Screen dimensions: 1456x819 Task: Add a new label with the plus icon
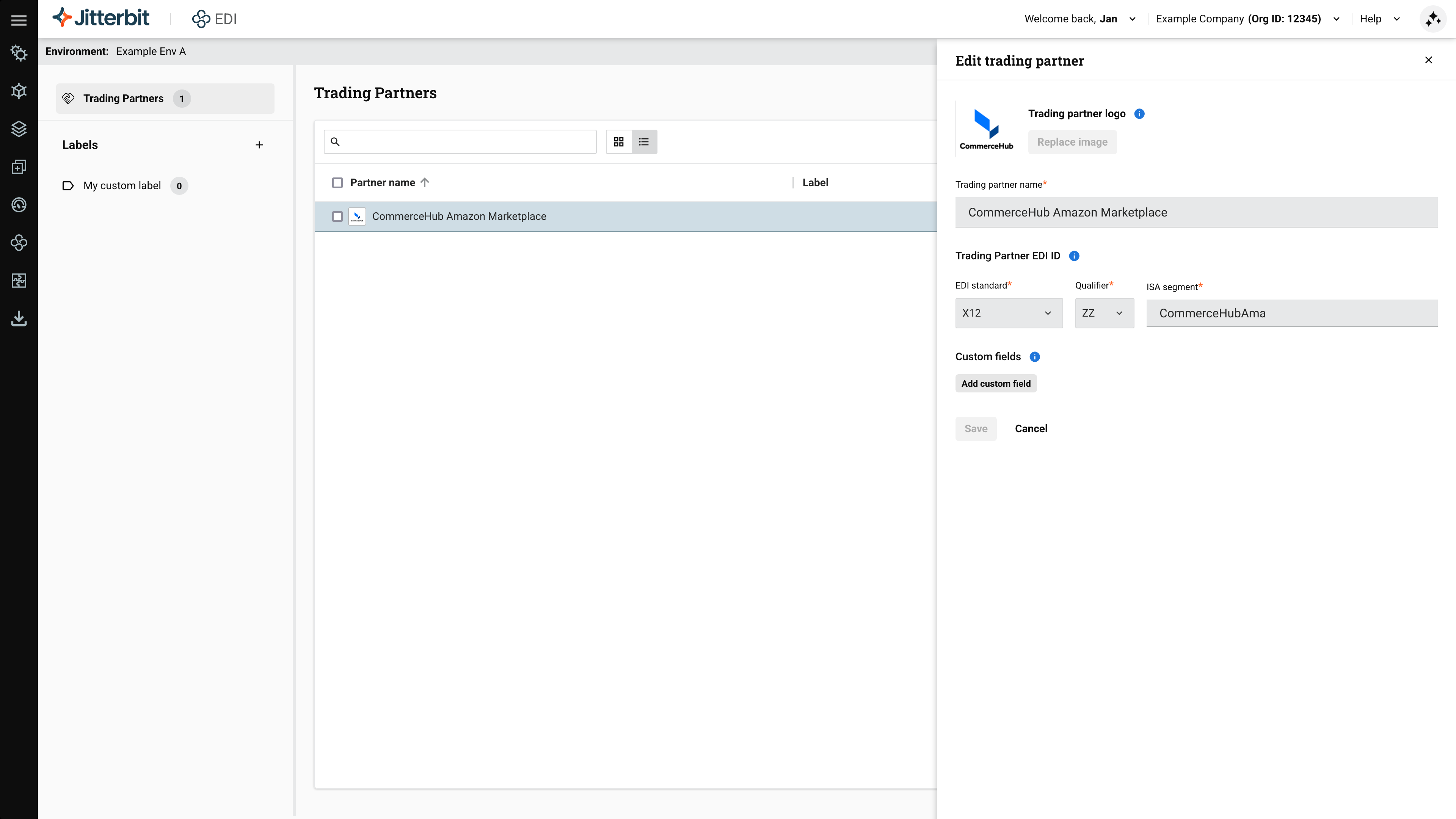259,145
